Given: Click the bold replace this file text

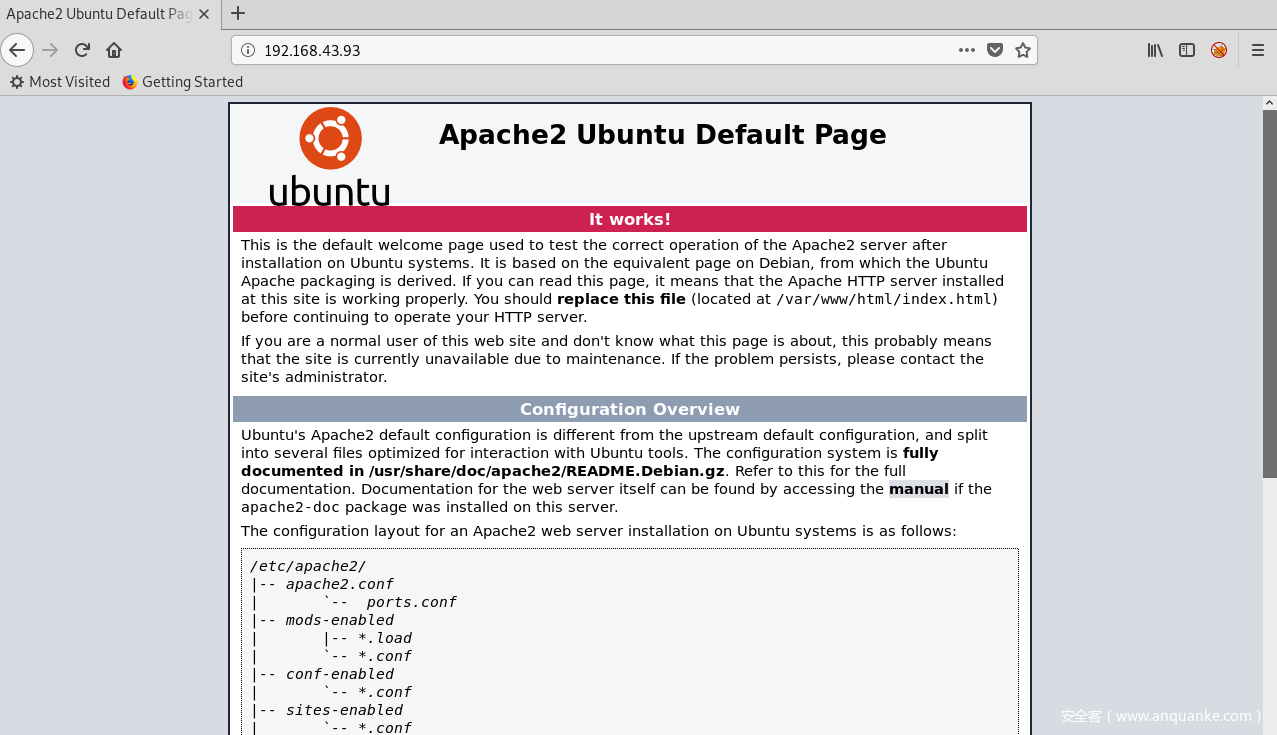Looking at the screenshot, I should pos(621,299).
